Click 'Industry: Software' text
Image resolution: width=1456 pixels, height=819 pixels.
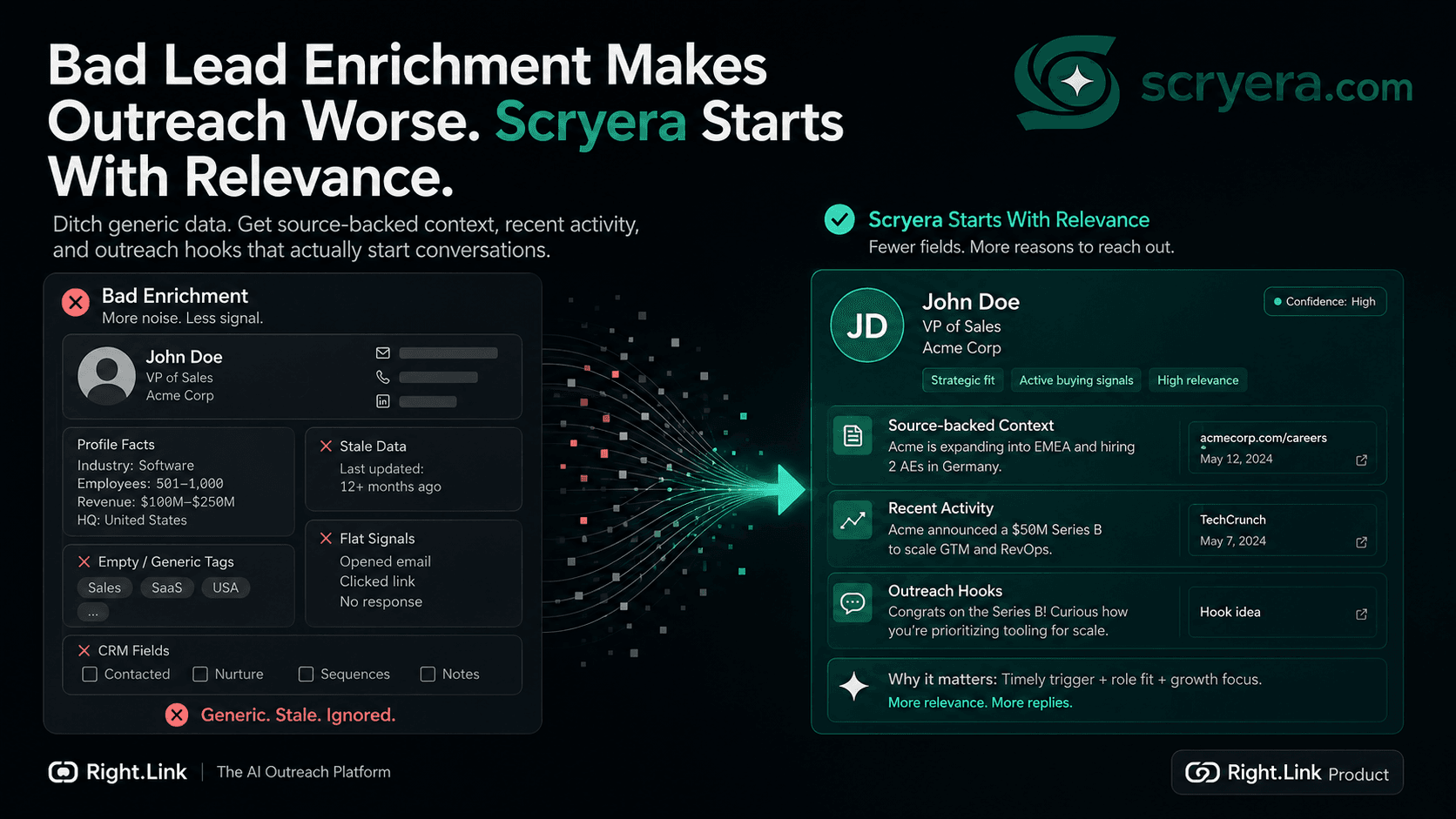click(135, 466)
